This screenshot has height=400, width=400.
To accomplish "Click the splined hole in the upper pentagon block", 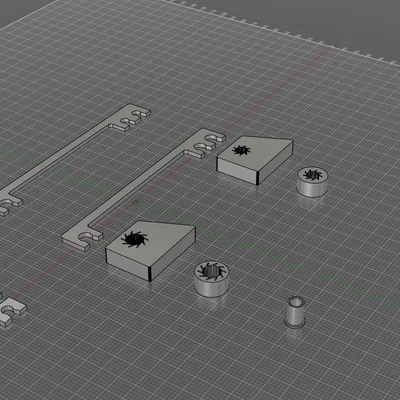I will coord(241,150).
